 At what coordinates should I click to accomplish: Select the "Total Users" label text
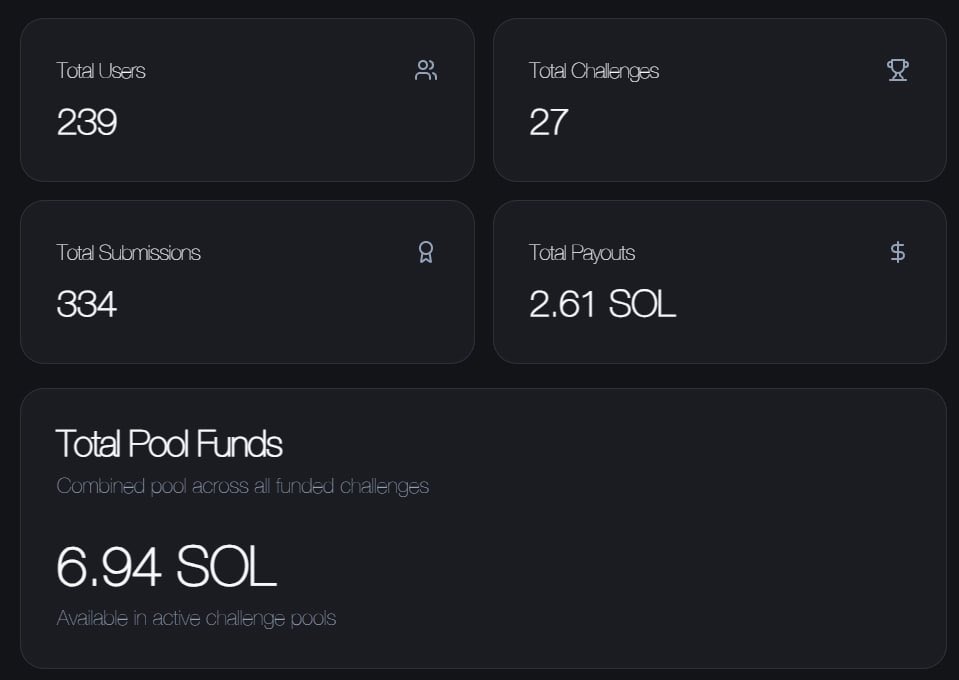[x=101, y=71]
